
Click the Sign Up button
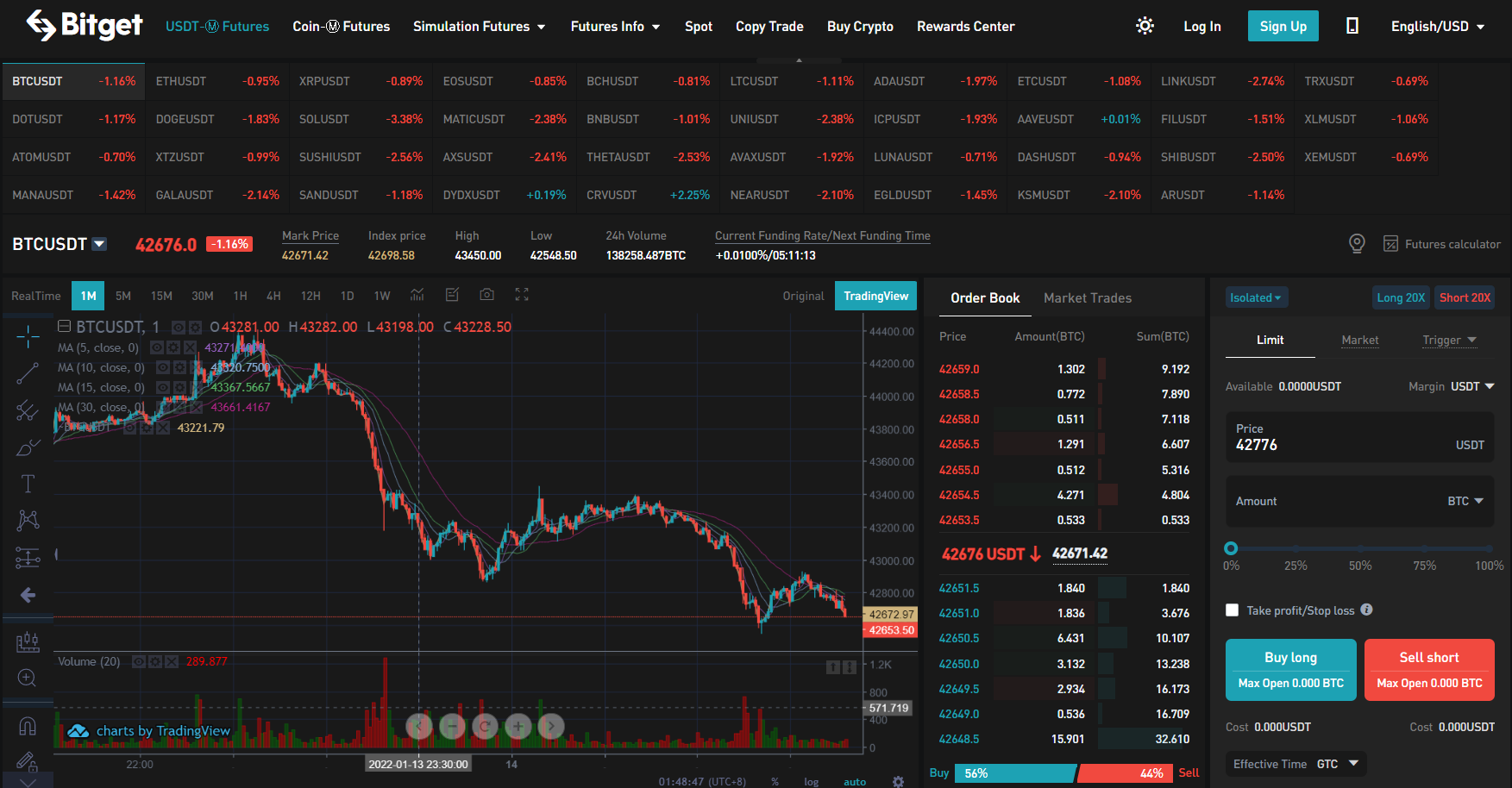[1283, 26]
